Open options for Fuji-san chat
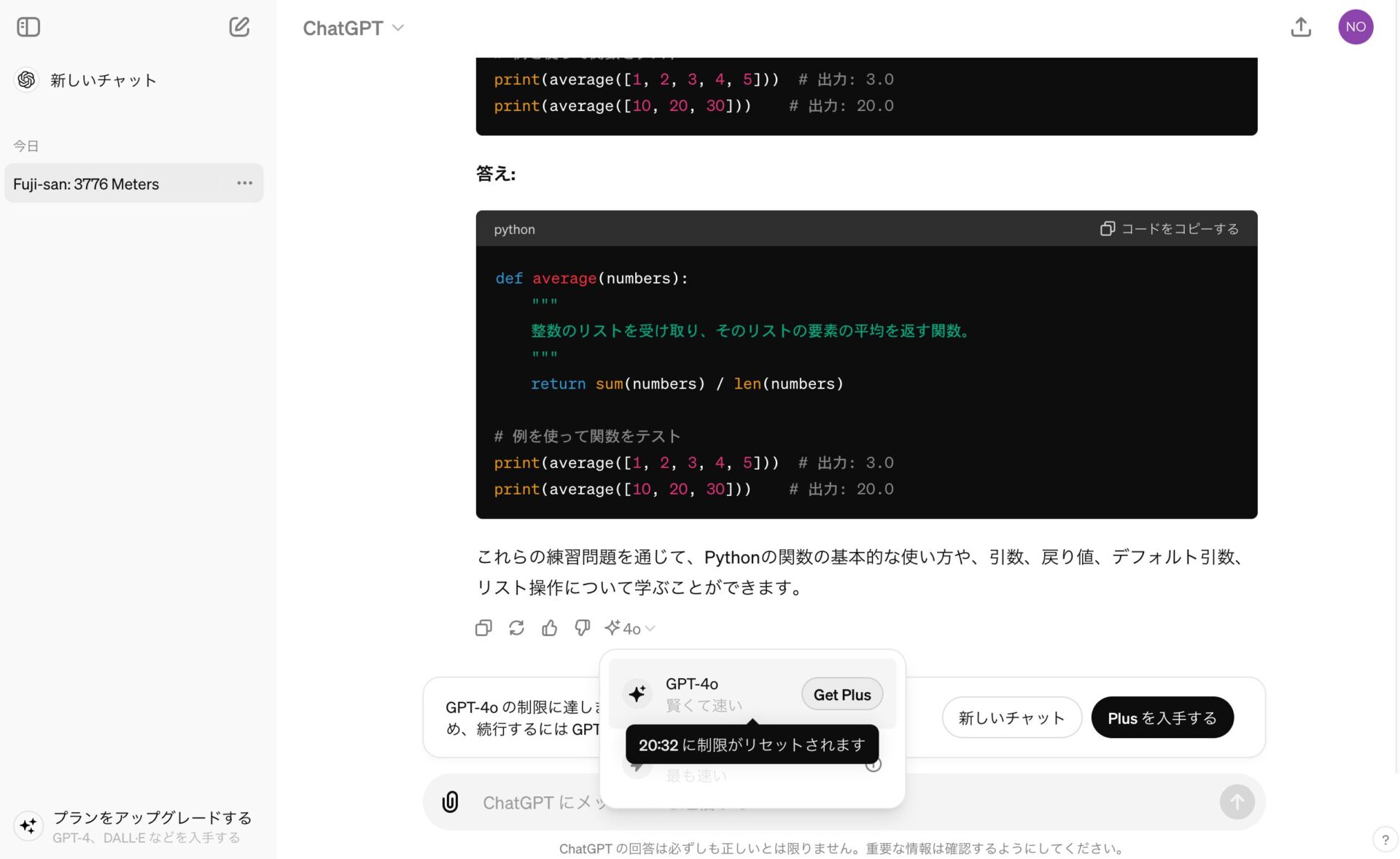This screenshot has width=1400, height=859. [244, 183]
